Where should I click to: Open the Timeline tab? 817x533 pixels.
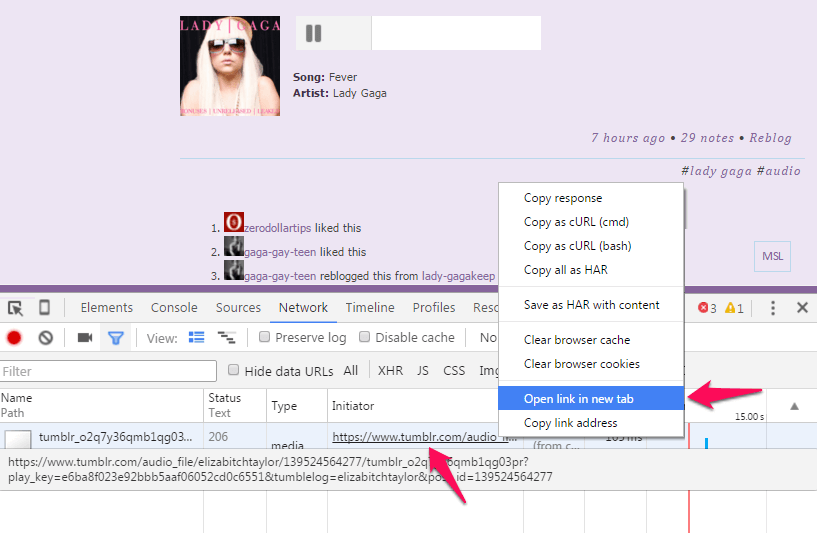[x=370, y=307]
